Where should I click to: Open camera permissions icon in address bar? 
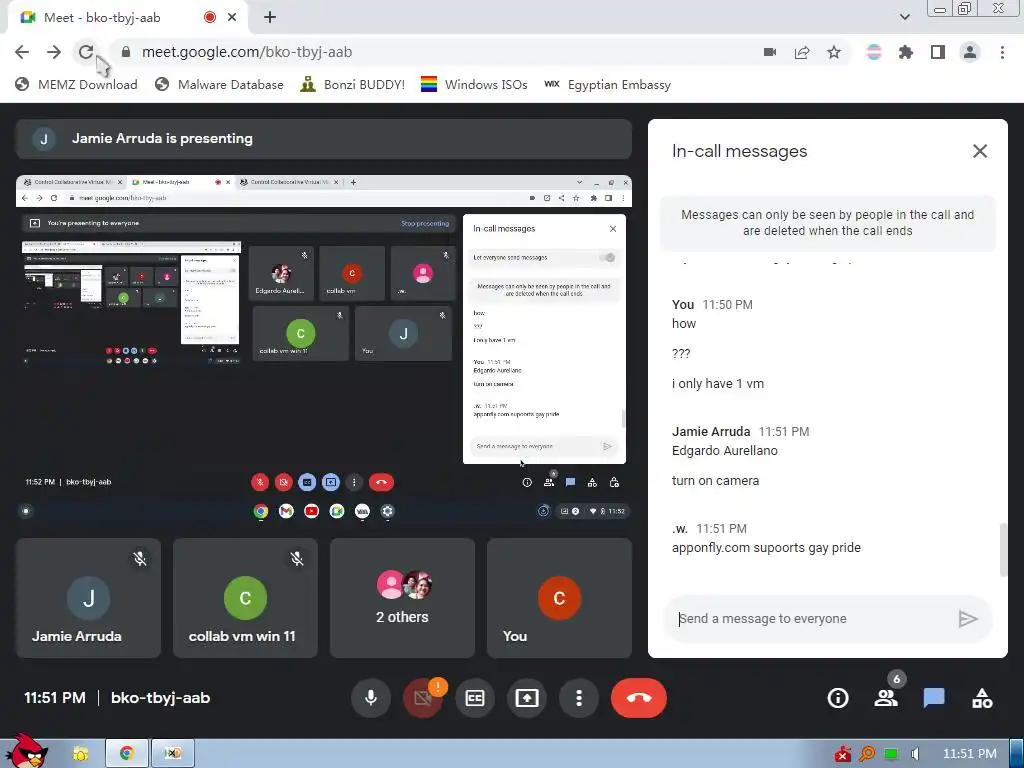pos(770,52)
